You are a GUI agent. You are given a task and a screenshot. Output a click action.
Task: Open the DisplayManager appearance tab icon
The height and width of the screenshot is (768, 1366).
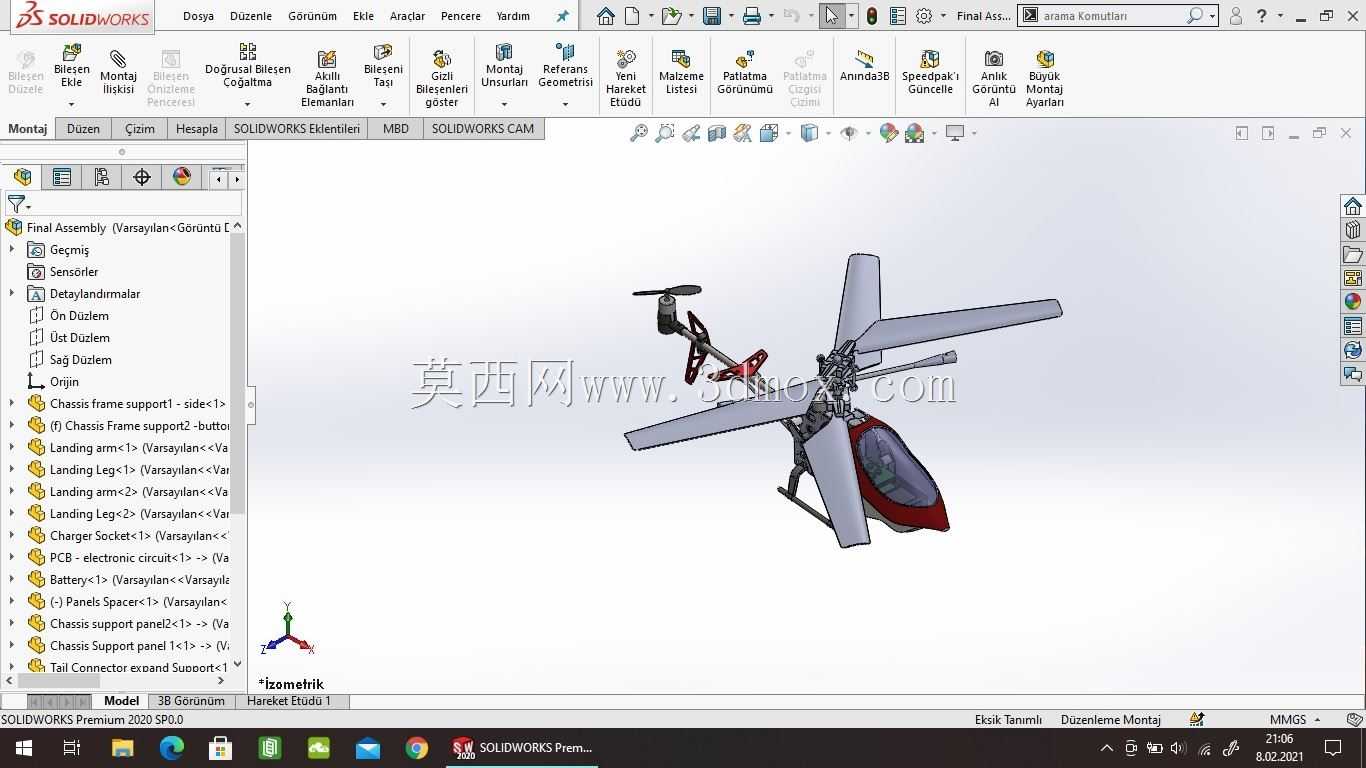click(182, 177)
